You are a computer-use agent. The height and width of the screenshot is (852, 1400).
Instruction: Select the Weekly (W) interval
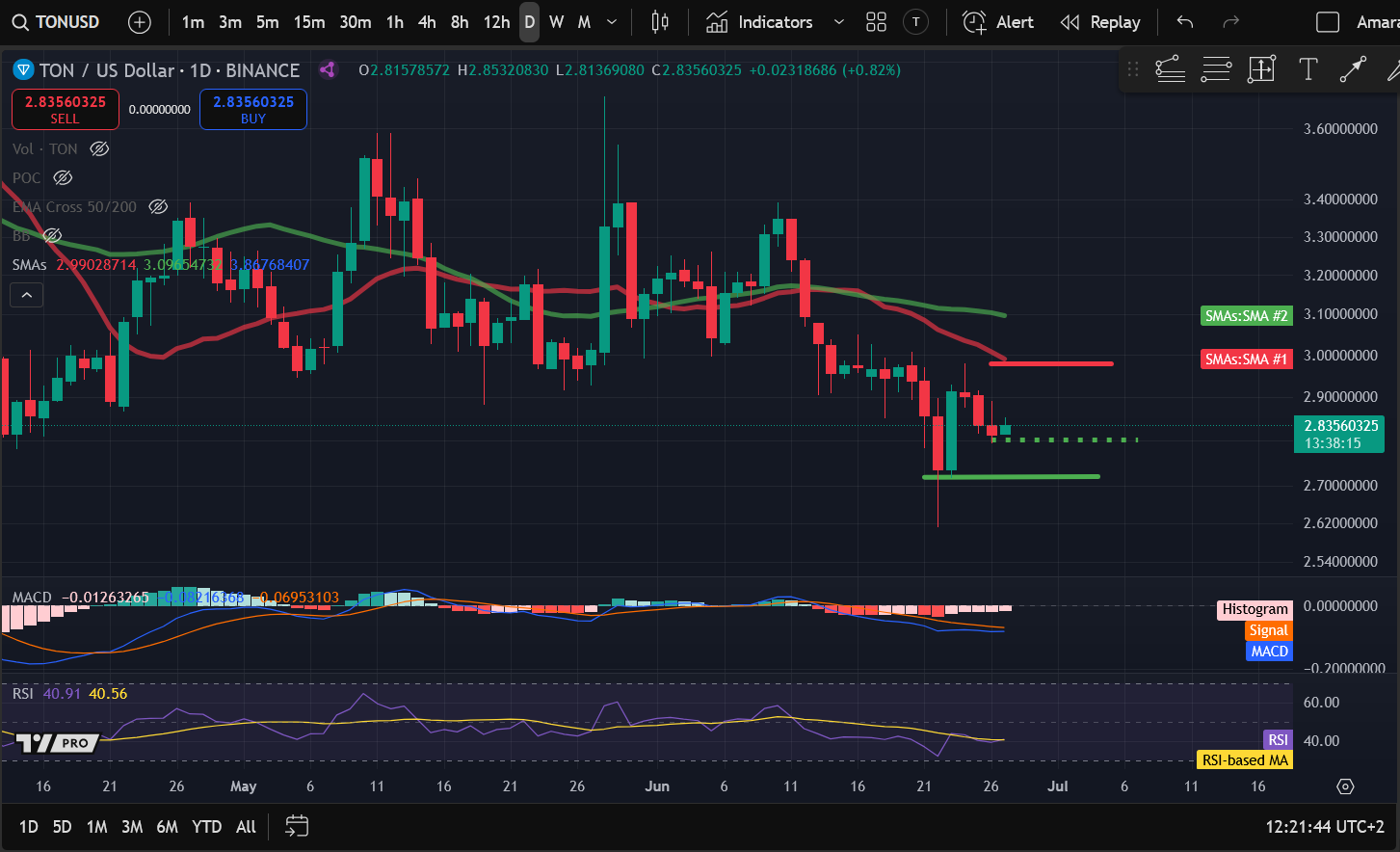pos(557,22)
